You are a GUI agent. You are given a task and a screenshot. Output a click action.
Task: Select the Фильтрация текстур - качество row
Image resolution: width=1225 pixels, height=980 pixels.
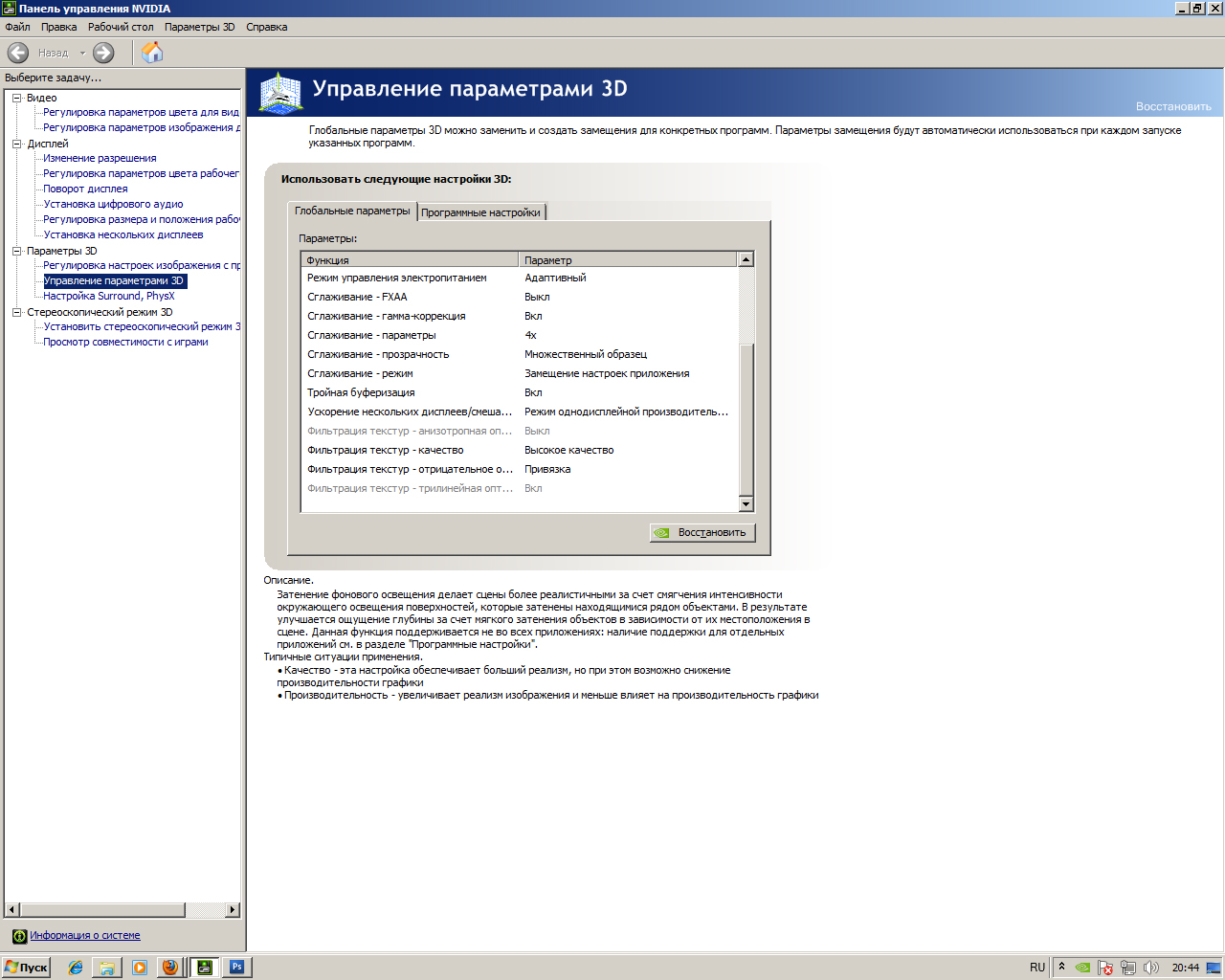point(520,450)
